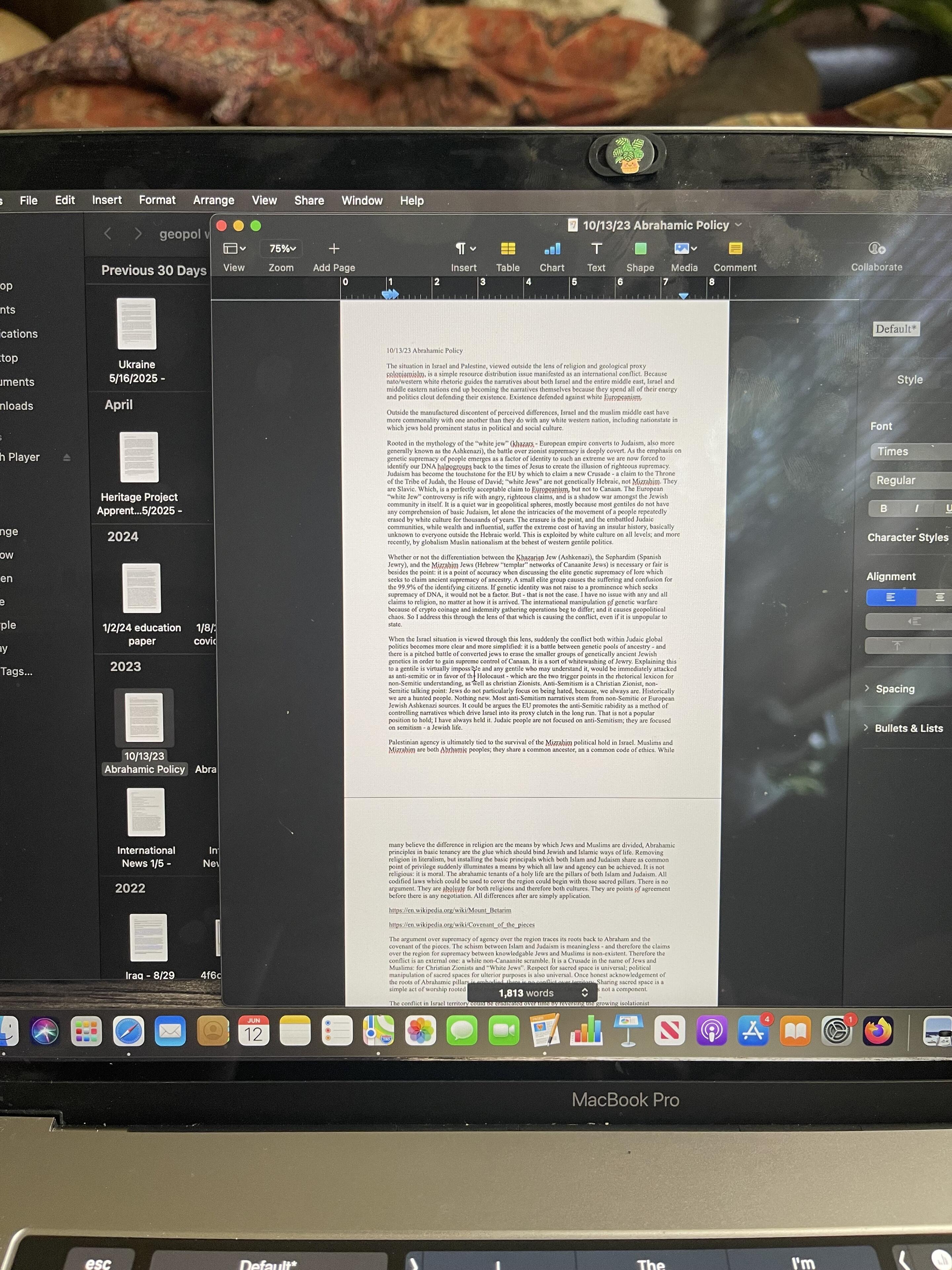Open Firefox from the Dock
This screenshot has width=952, height=1270.
click(x=879, y=1031)
